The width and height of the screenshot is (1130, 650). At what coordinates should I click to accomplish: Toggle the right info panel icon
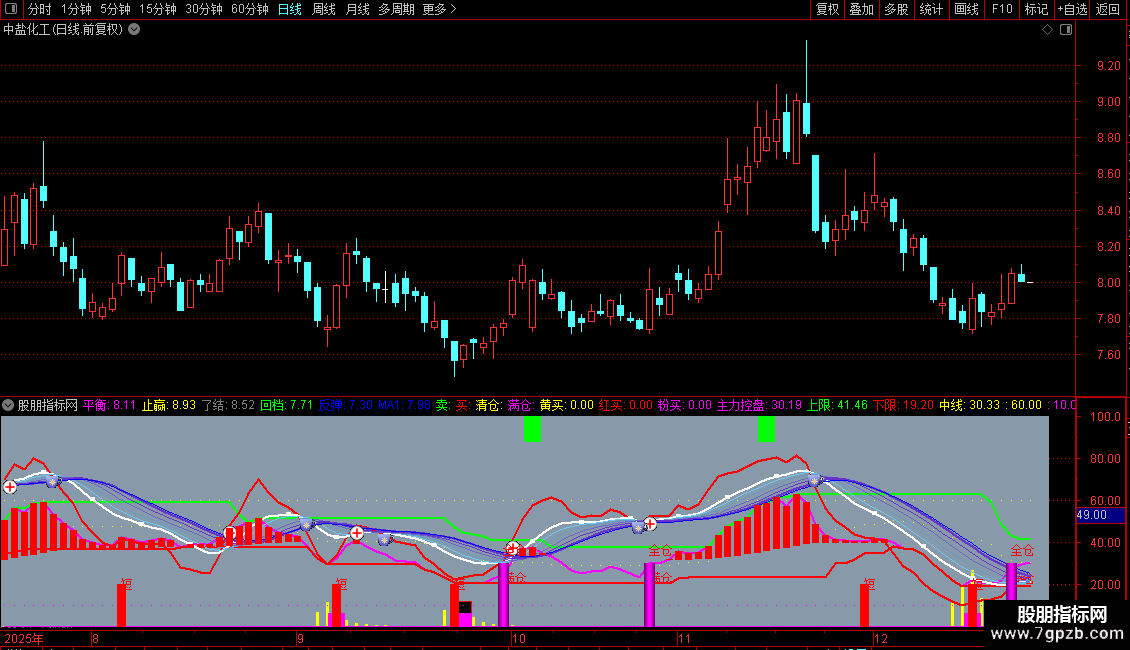pos(1066,30)
